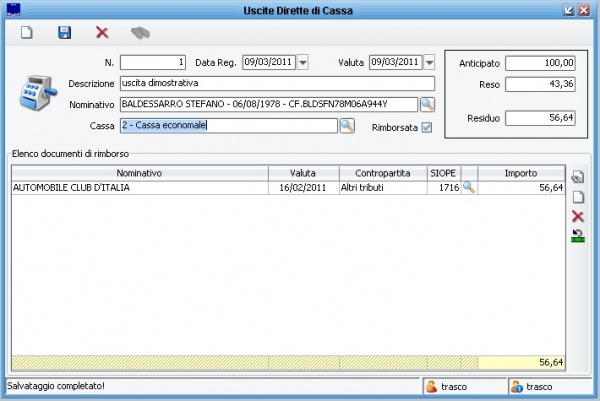The width and height of the screenshot is (600, 401).
Task: Remove the reimbursement document with side red X
Action: point(577,216)
